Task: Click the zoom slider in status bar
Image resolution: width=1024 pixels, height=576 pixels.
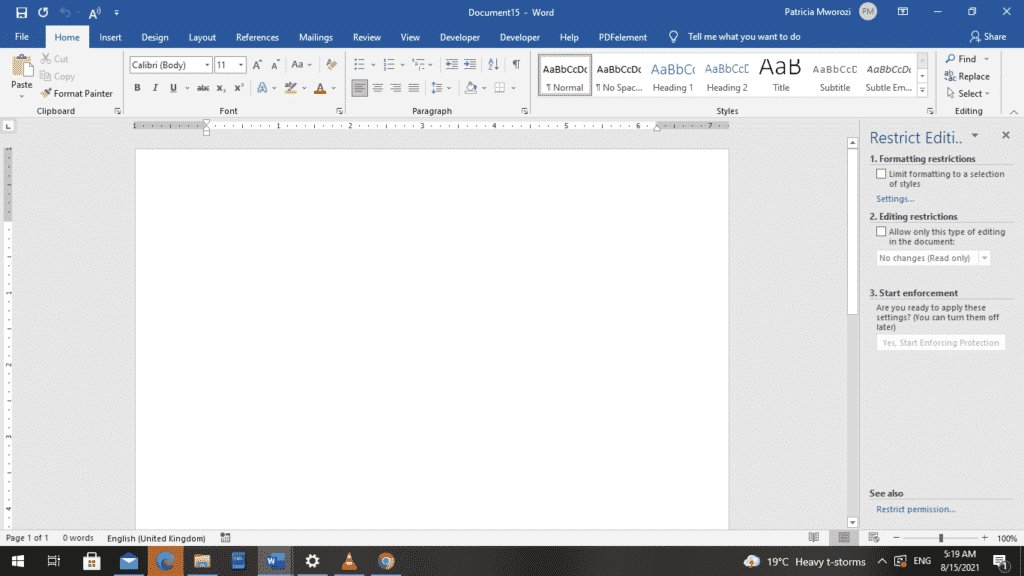Action: pos(940,538)
